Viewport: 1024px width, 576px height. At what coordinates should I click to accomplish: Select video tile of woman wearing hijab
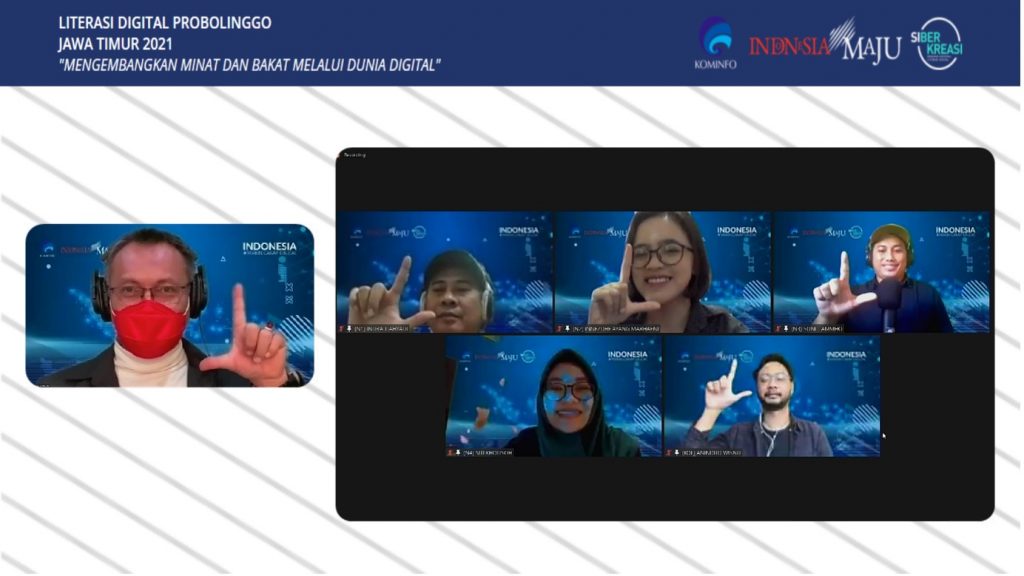[553, 396]
